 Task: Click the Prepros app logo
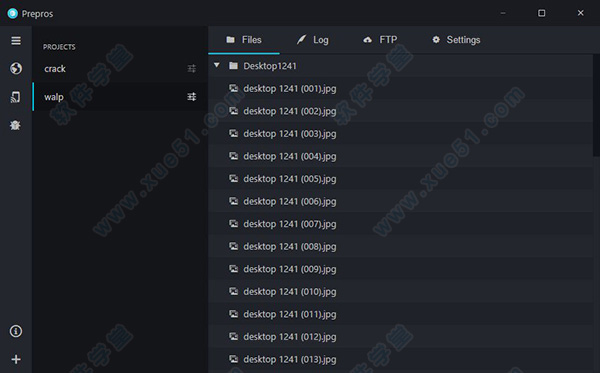click(x=13, y=13)
